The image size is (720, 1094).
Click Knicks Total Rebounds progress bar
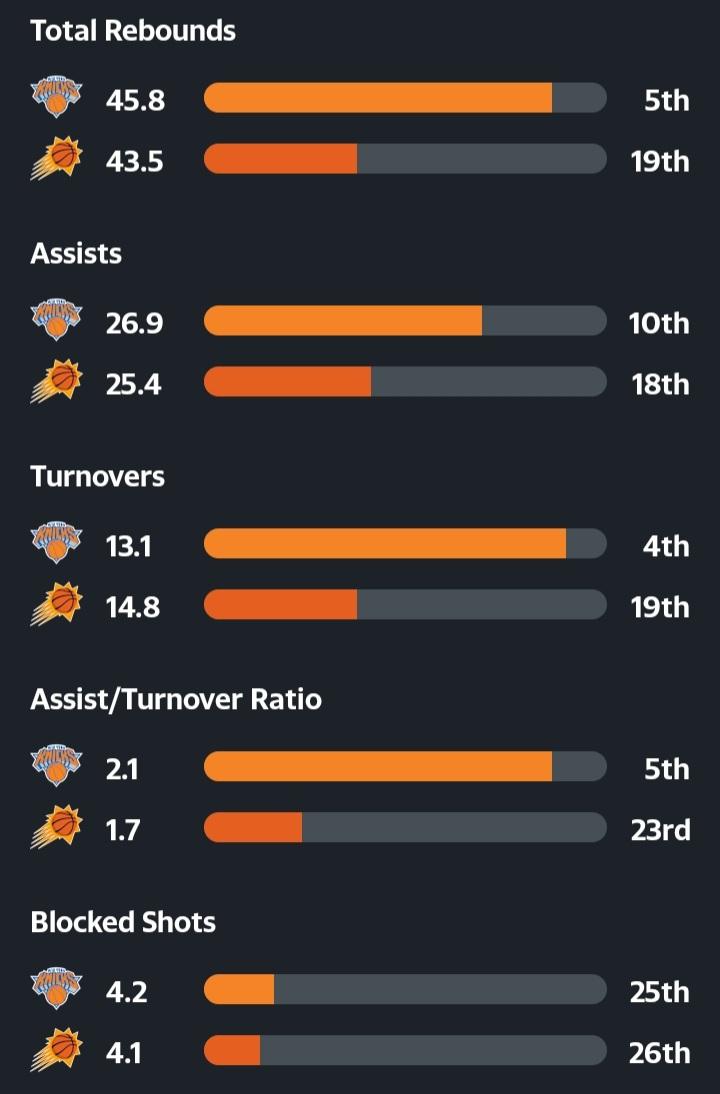[x=404, y=98]
